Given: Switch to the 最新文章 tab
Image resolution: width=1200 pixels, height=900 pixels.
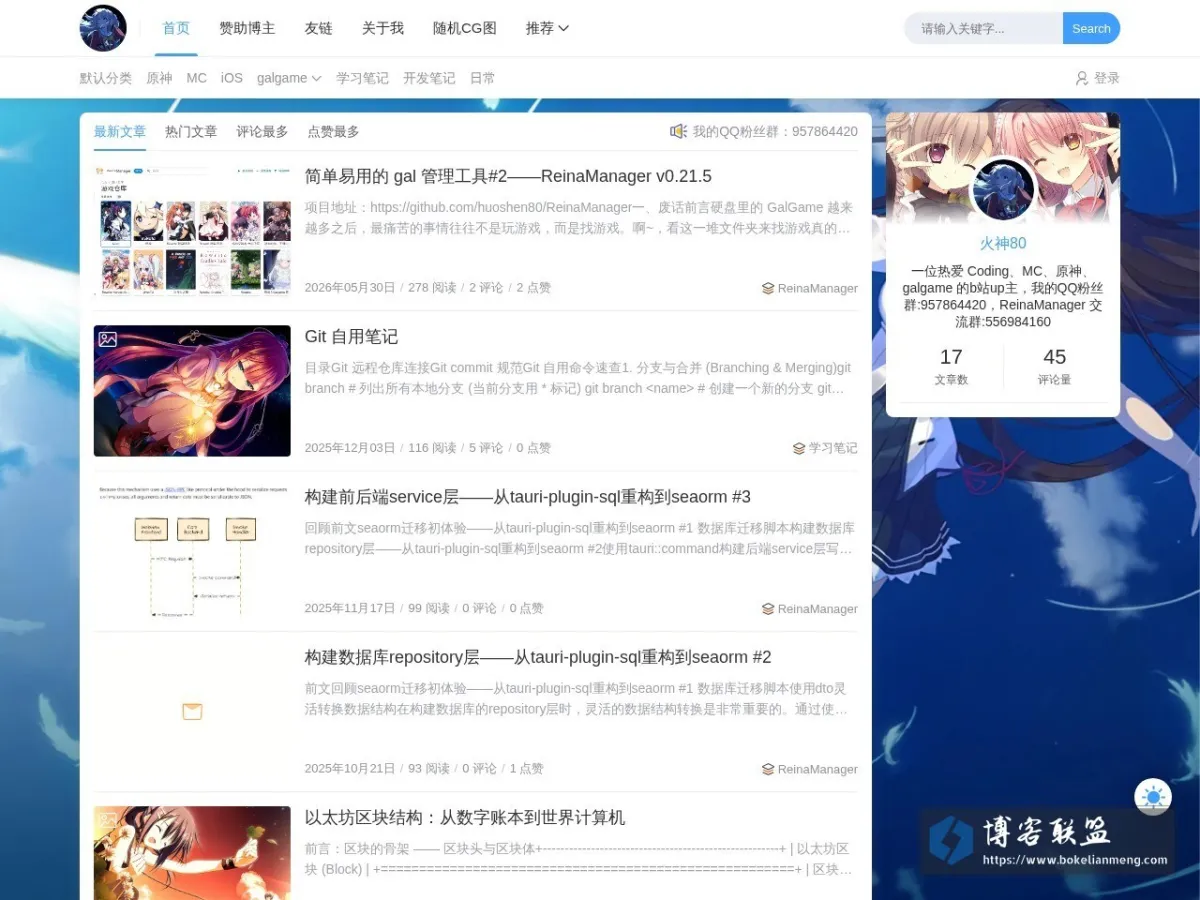Looking at the screenshot, I should point(120,131).
